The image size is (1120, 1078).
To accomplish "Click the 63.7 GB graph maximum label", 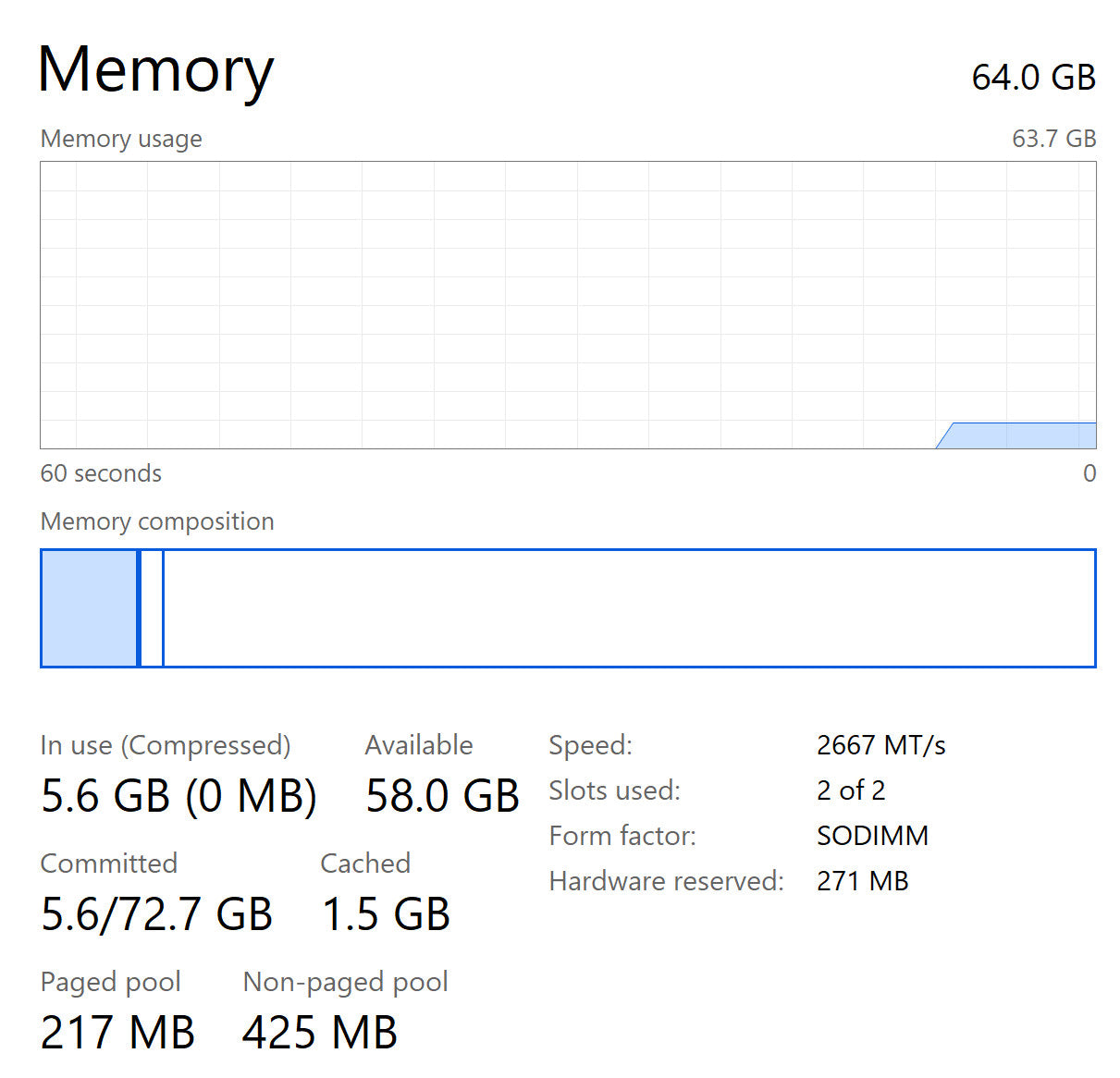I will [x=1053, y=139].
